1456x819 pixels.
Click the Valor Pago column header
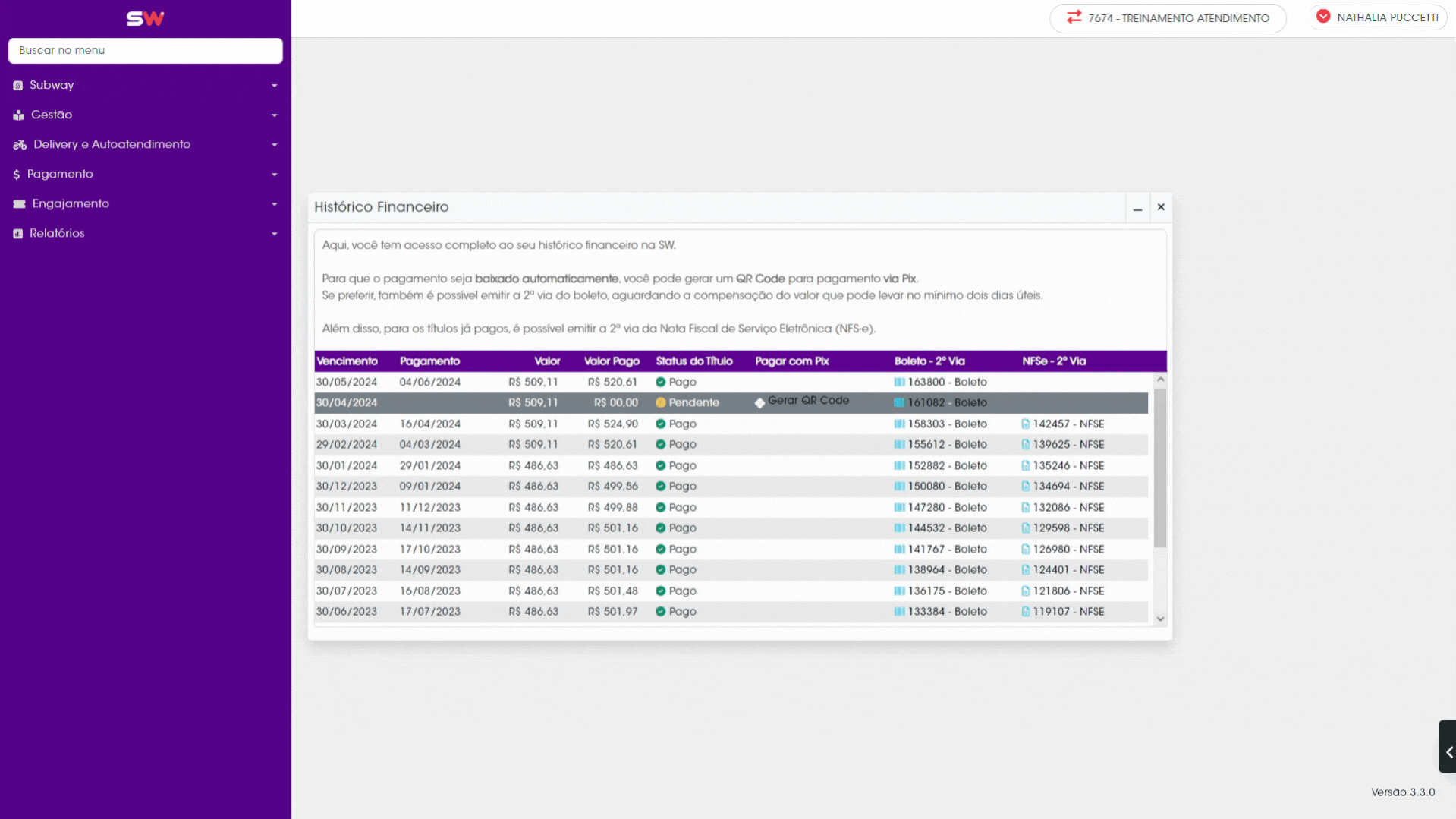pyautogui.click(x=612, y=361)
